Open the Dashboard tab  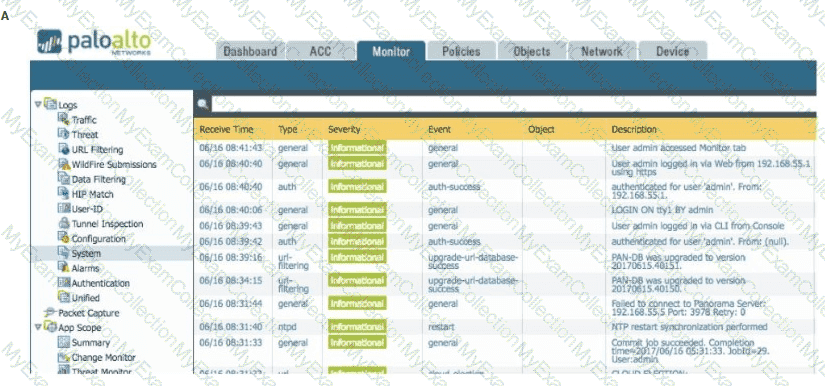point(250,52)
